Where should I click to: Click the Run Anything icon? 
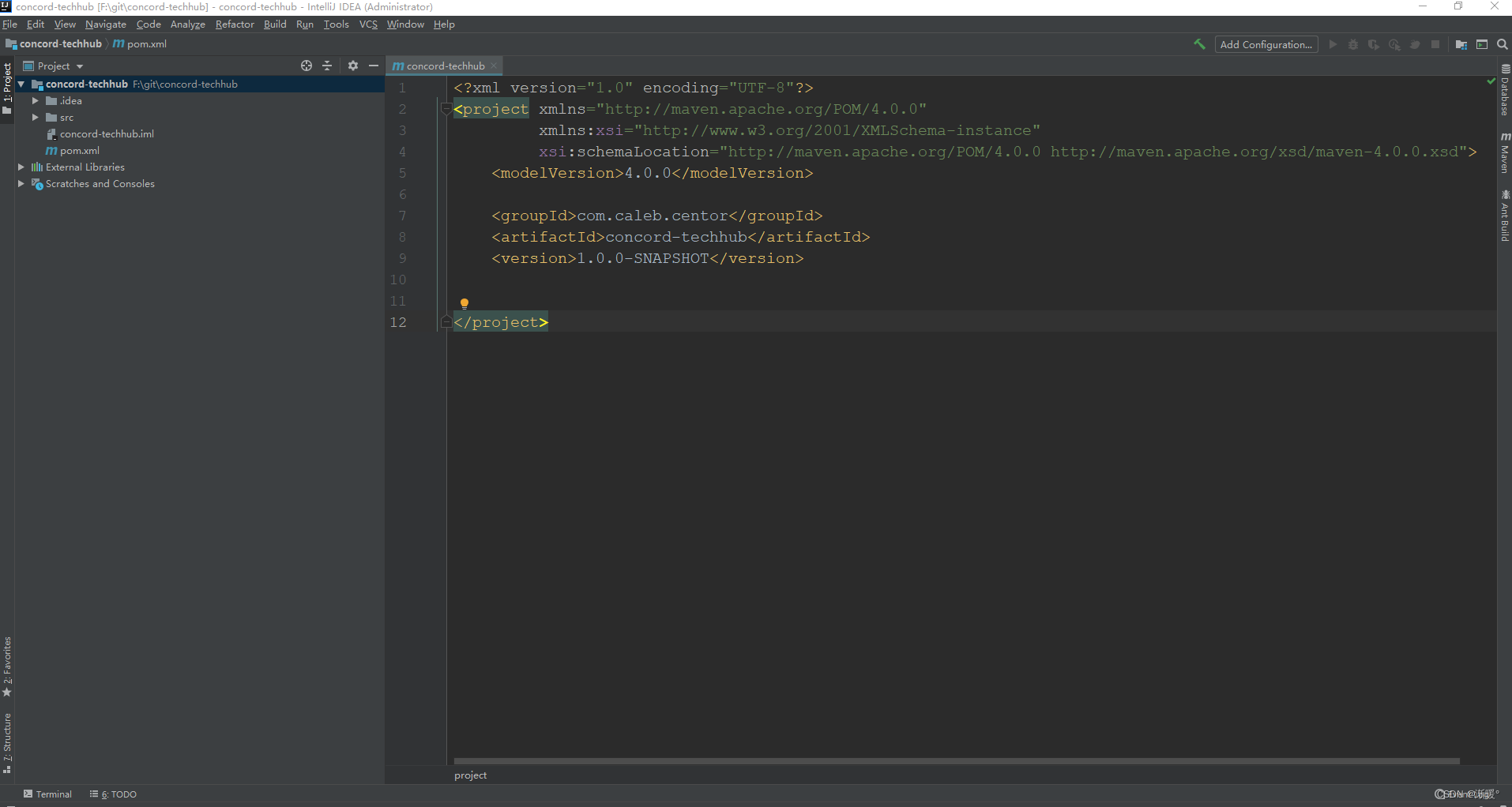tap(1482, 44)
